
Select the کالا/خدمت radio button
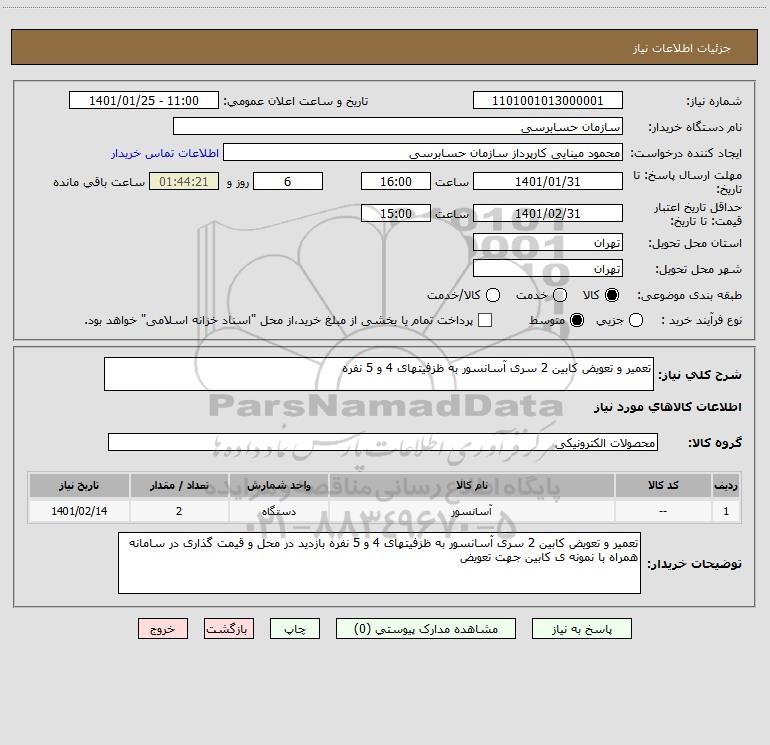(493, 295)
